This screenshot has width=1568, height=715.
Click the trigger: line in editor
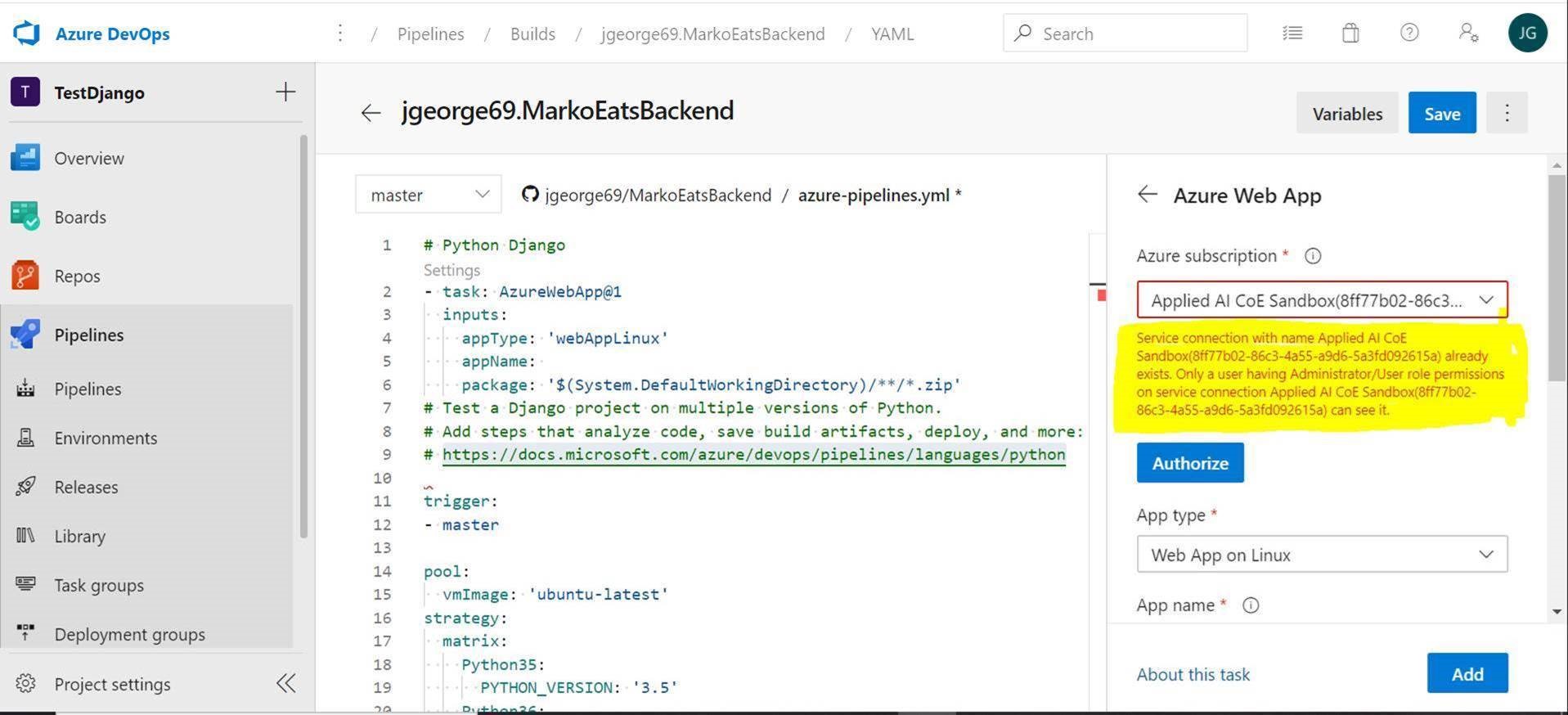[x=461, y=501]
